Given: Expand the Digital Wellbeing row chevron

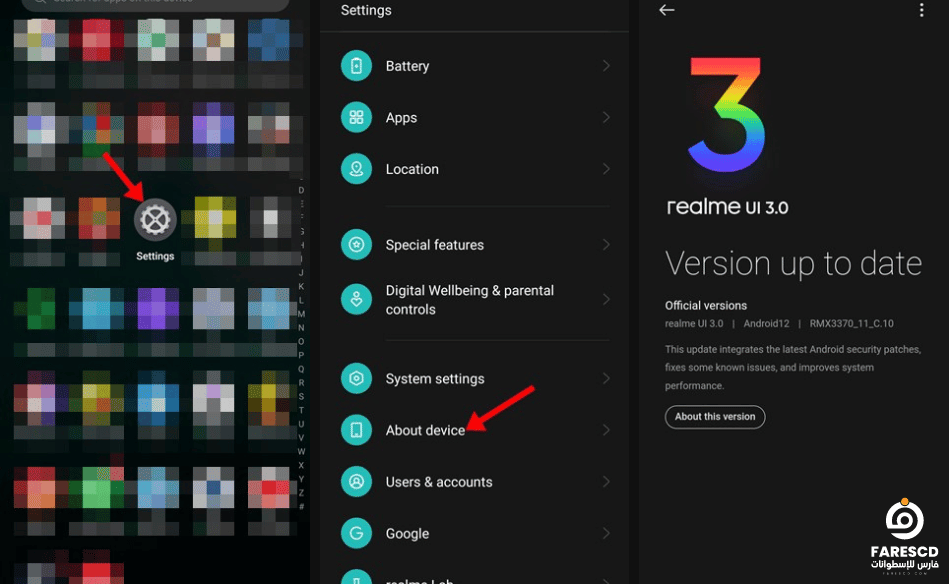Looking at the screenshot, I should 606,300.
